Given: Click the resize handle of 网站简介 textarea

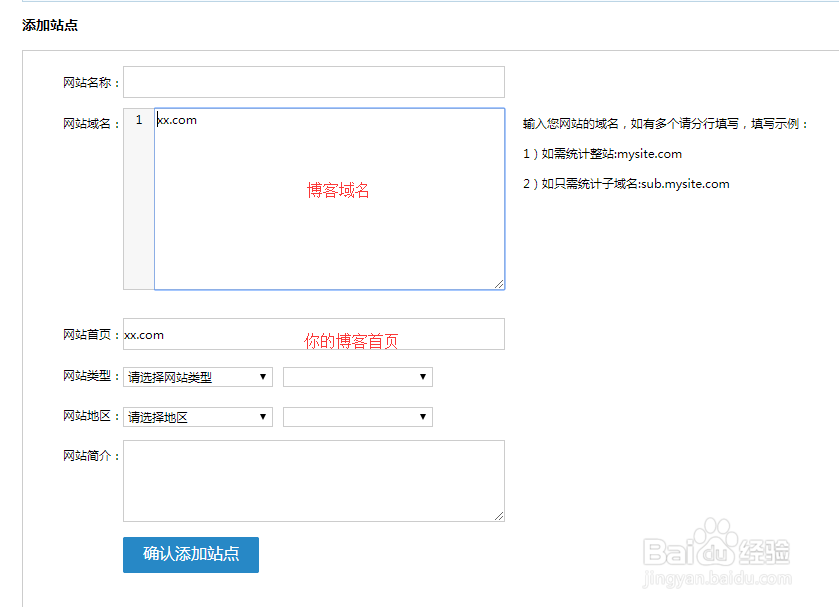Looking at the screenshot, I should (500, 516).
